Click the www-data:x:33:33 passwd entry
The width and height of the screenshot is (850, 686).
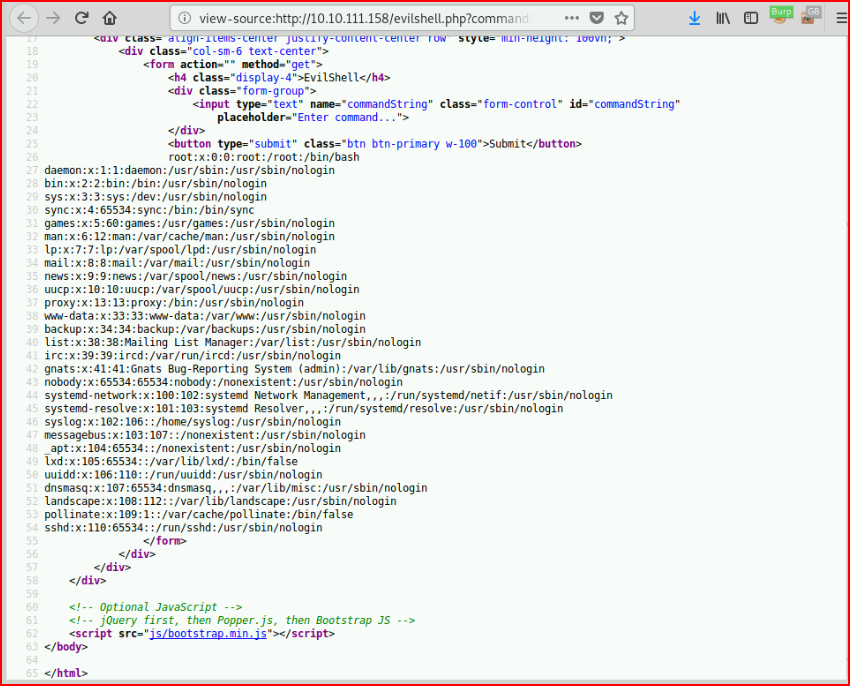(x=205, y=316)
